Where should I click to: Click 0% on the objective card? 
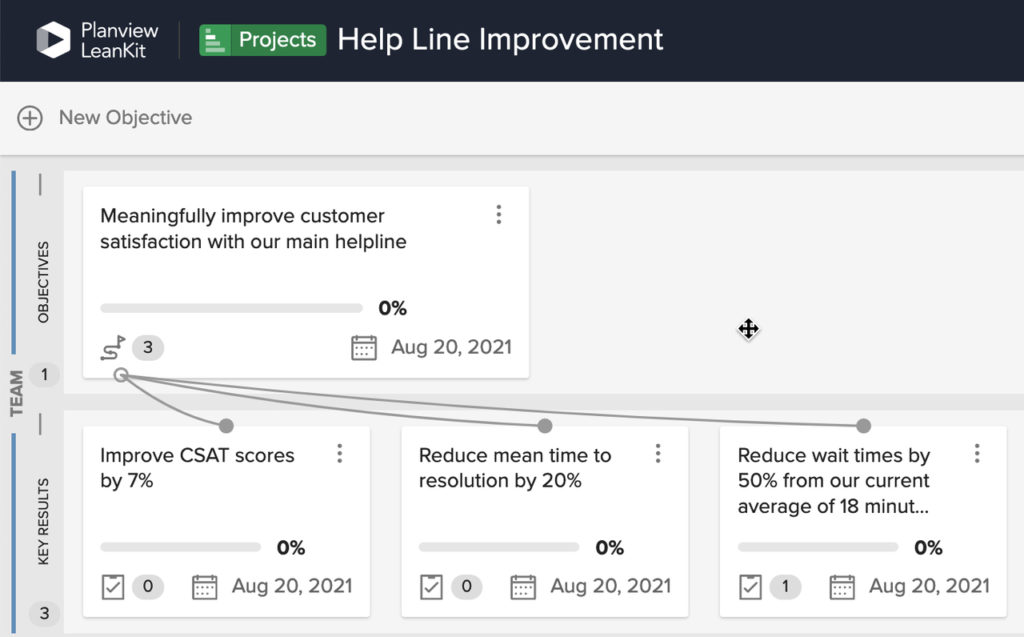tap(392, 308)
